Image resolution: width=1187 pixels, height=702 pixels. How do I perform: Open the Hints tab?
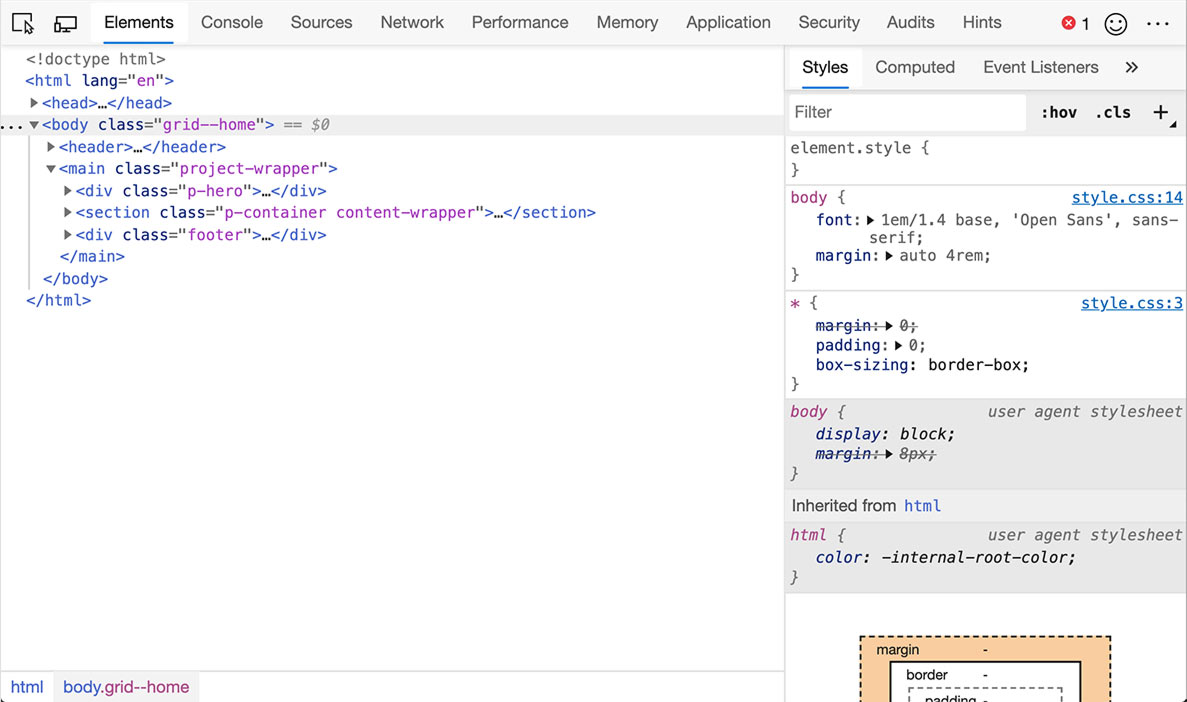pos(982,23)
